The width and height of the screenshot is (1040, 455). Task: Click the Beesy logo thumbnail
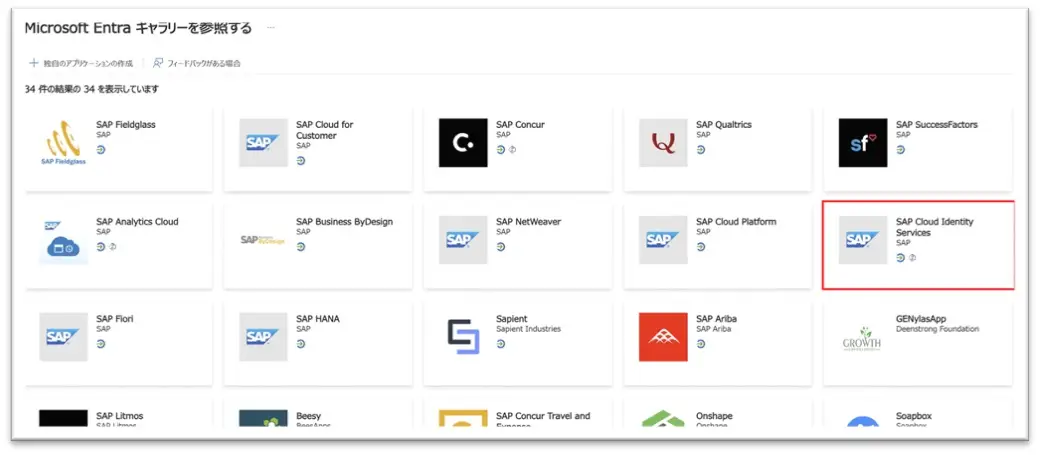point(263,419)
